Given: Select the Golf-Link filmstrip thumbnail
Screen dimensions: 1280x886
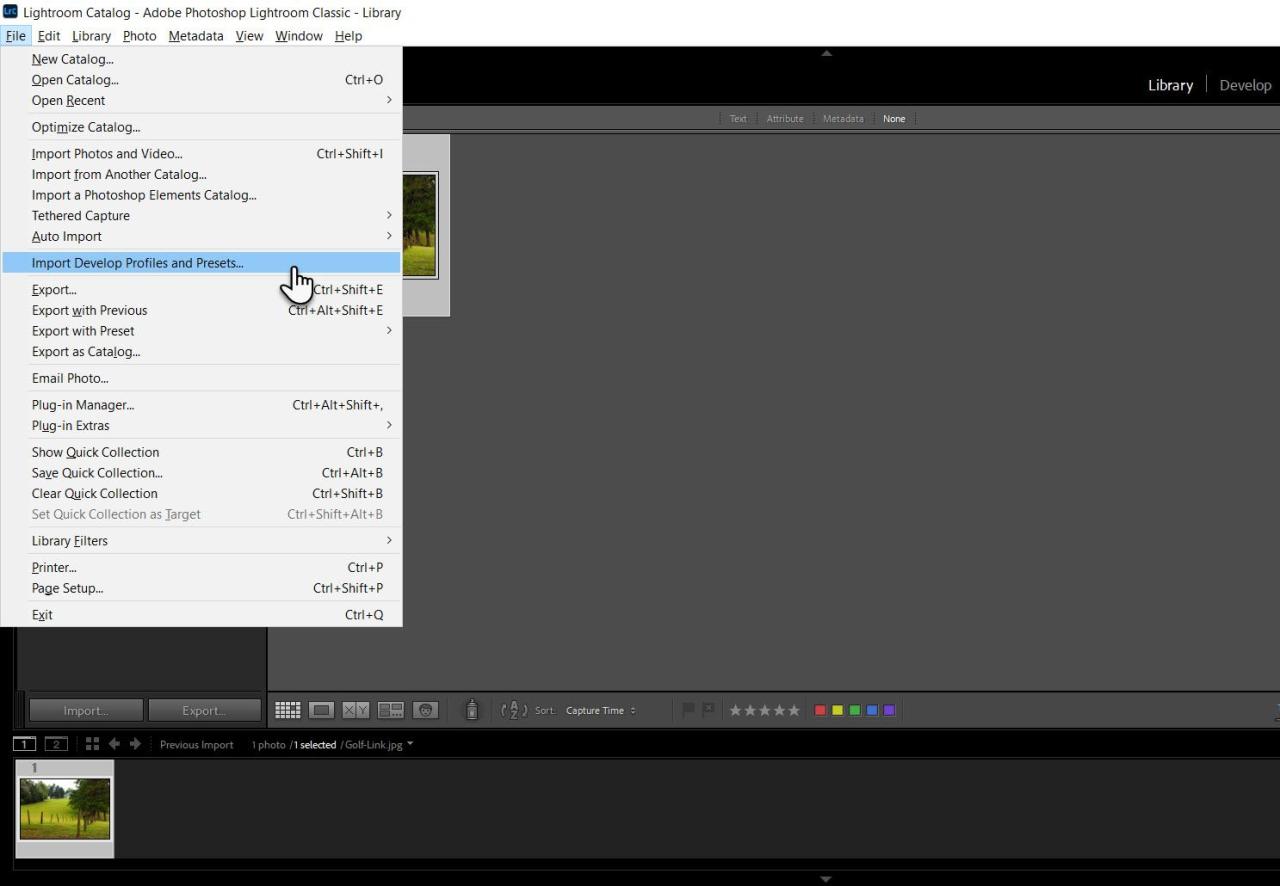Looking at the screenshot, I should pos(65,808).
